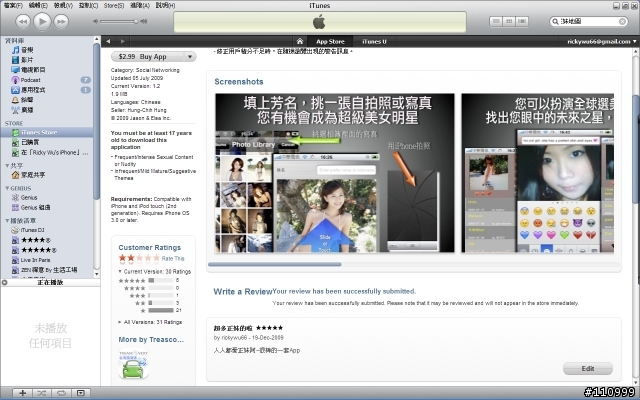The image size is (640, 400).
Task: Open account menu rickywu66@gmail.com
Action: pyautogui.click(x=601, y=41)
